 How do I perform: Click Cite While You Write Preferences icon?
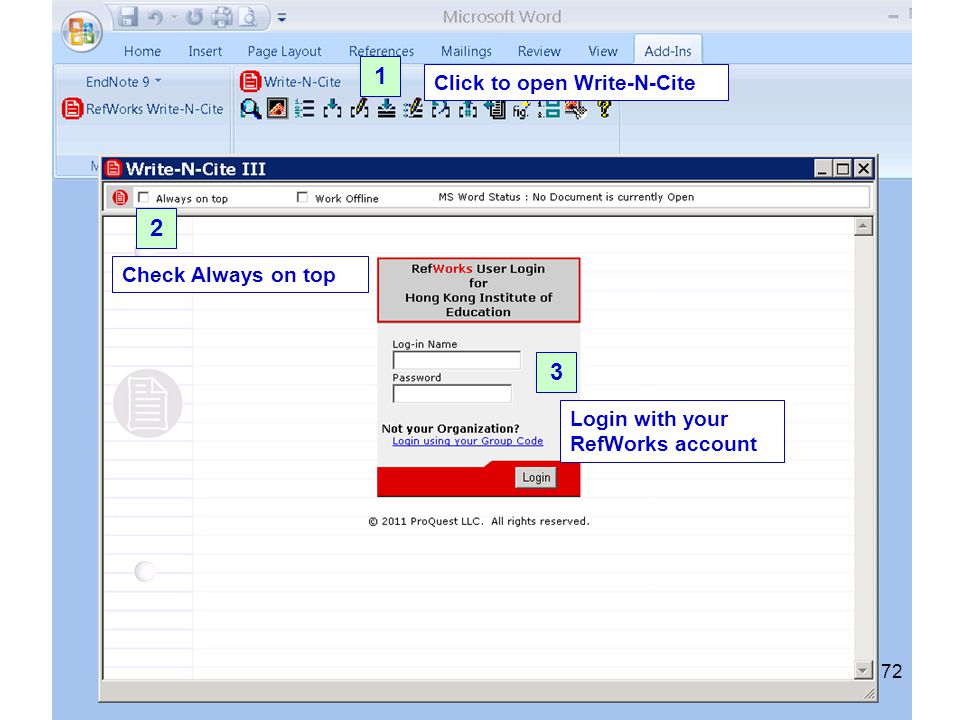(576, 109)
